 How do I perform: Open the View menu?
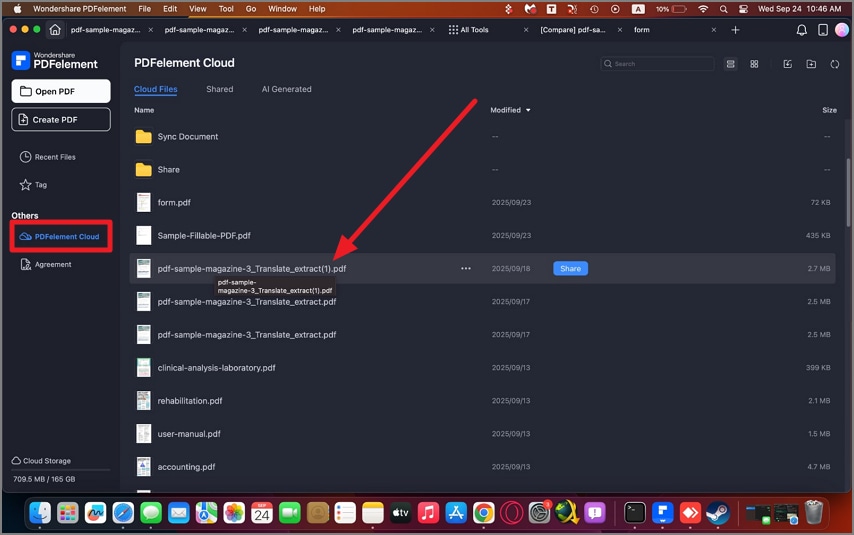[198, 9]
